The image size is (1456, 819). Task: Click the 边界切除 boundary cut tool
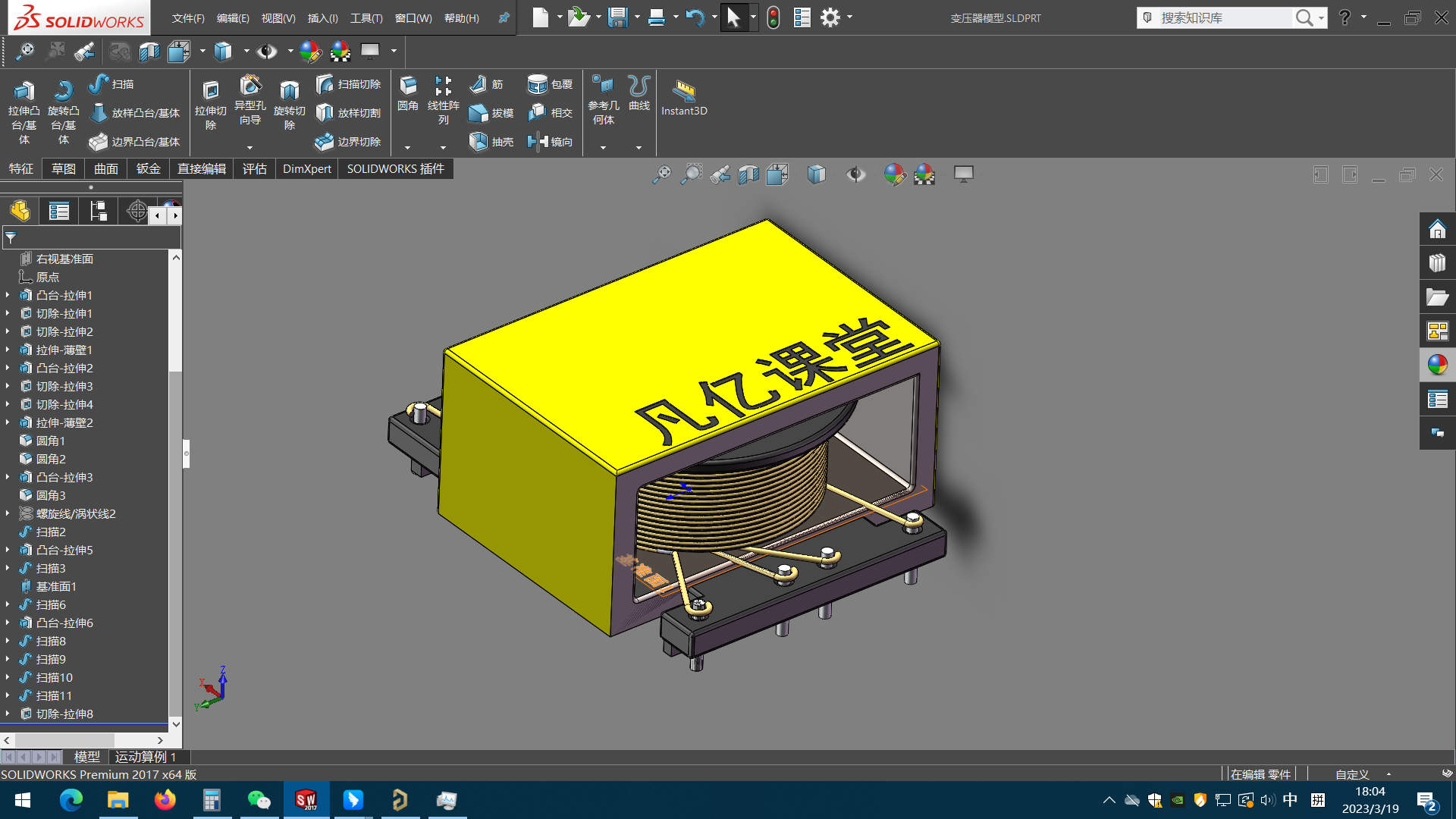[x=348, y=142]
